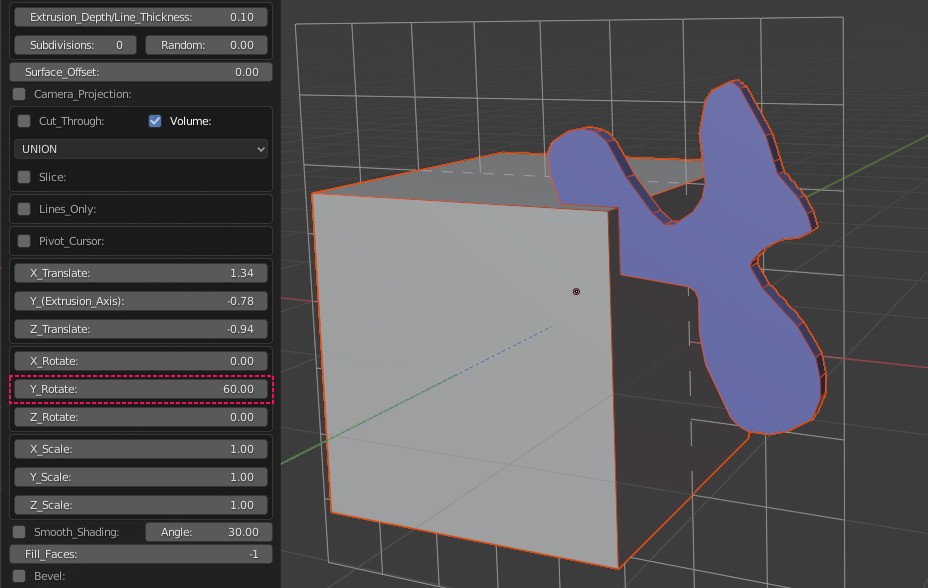Enable the Pivot_Cursor checkbox
928x588 pixels.
click(24, 241)
